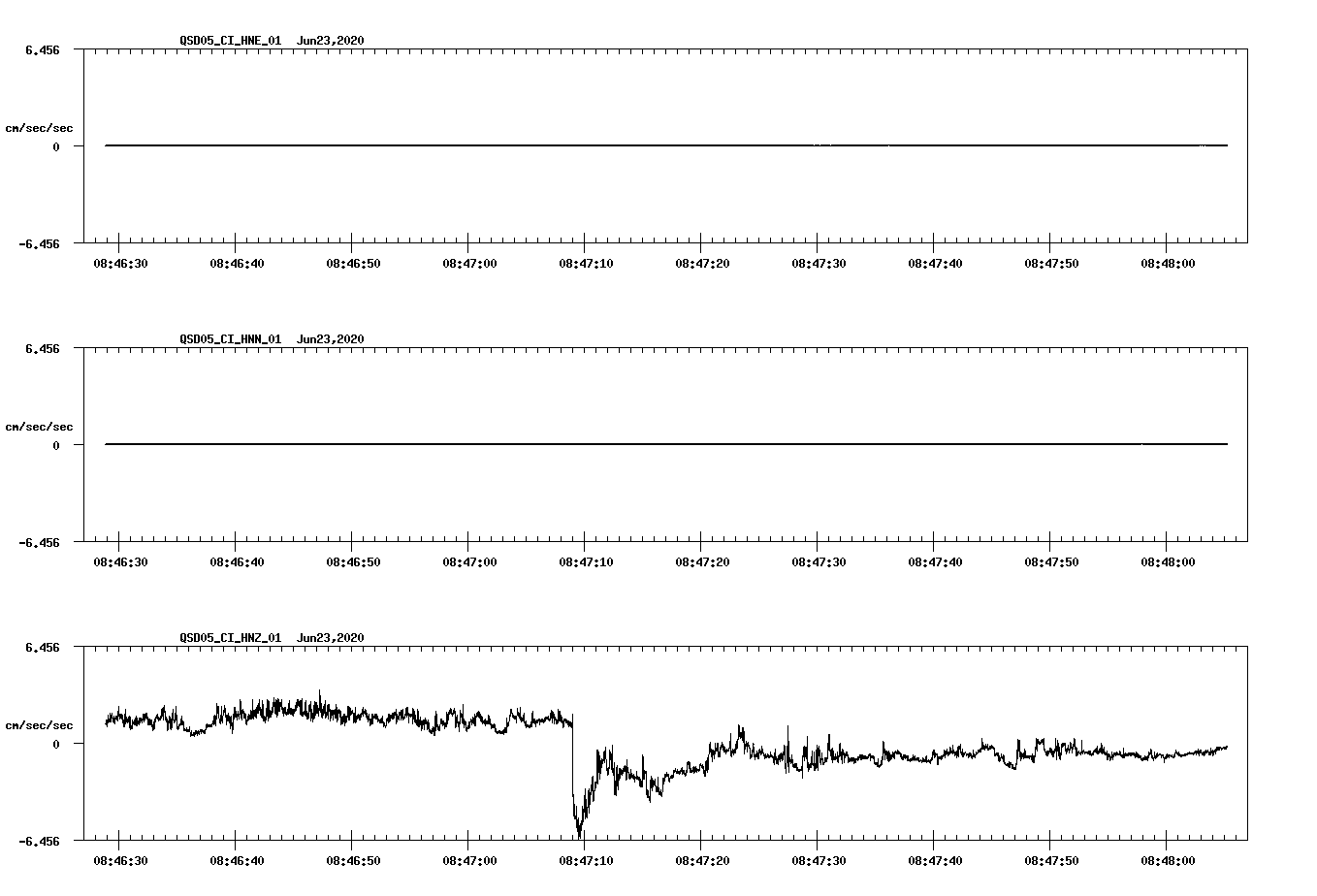Click the 08:47:20 time label under HNZ plot
Image resolution: width=1317 pixels, height=896 pixels.
[x=702, y=861]
